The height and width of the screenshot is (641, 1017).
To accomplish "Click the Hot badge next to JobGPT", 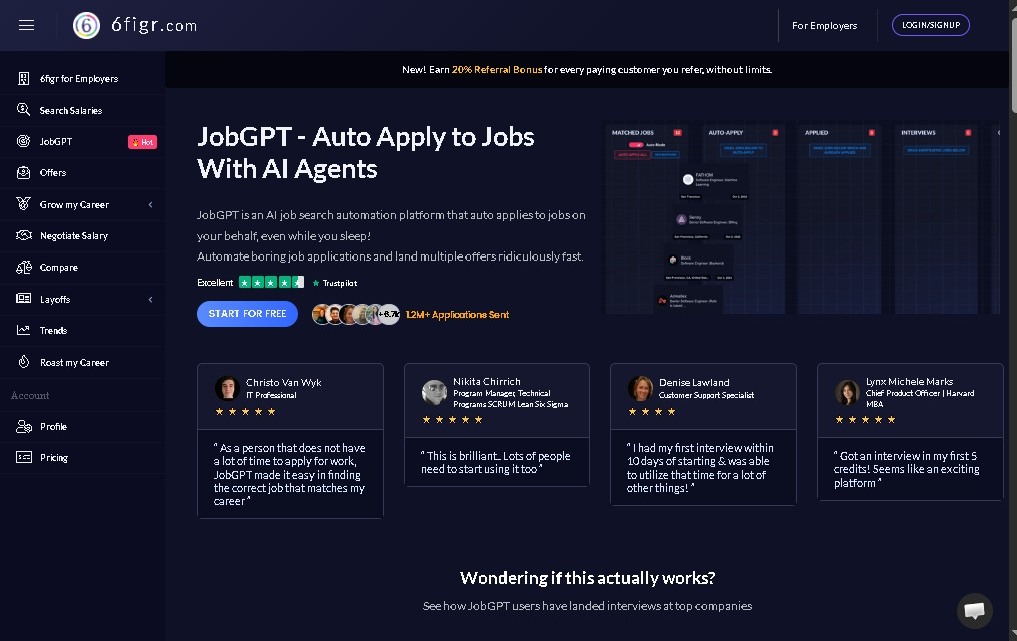I will coord(142,142).
